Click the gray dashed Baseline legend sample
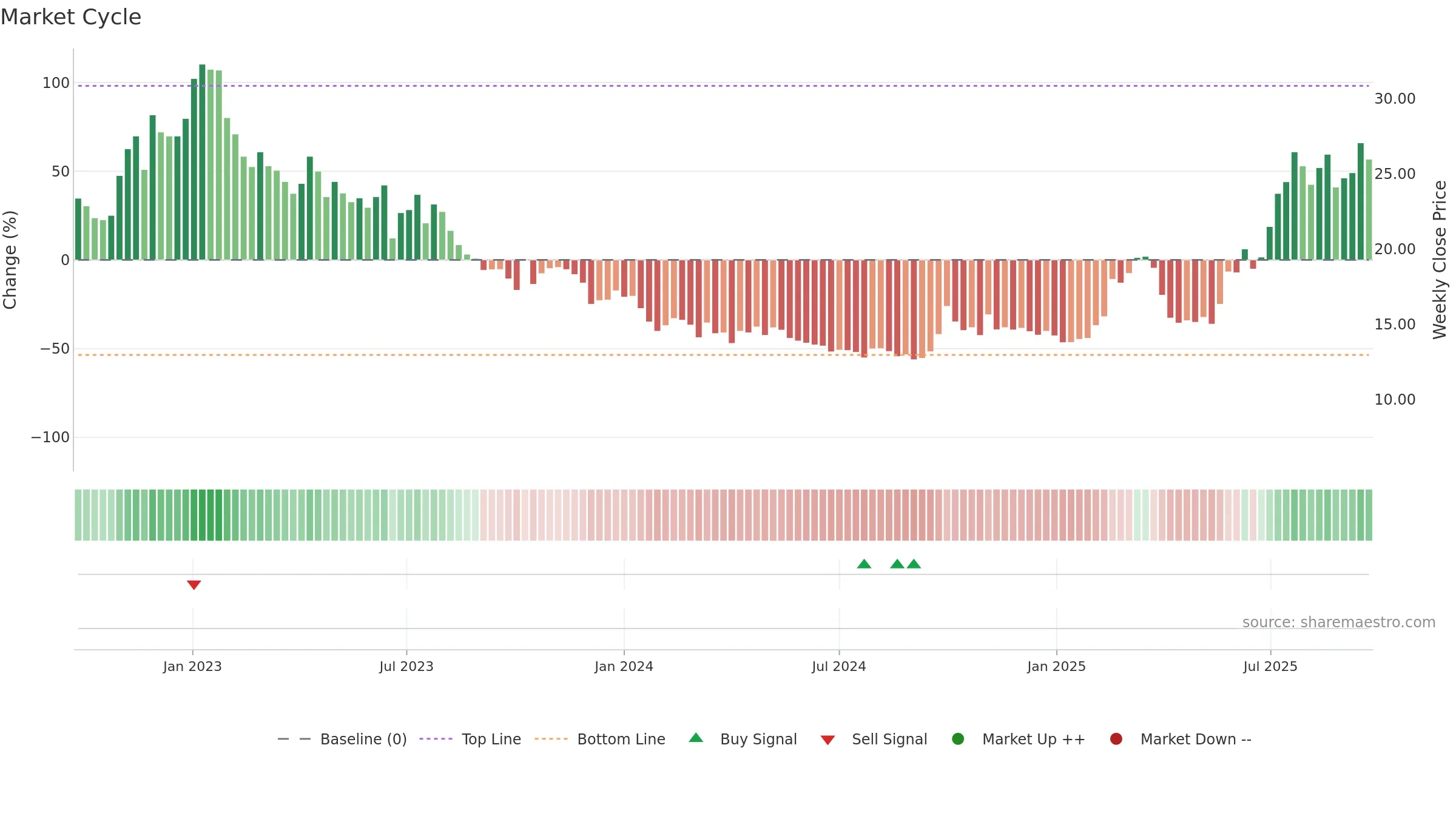 [x=294, y=739]
